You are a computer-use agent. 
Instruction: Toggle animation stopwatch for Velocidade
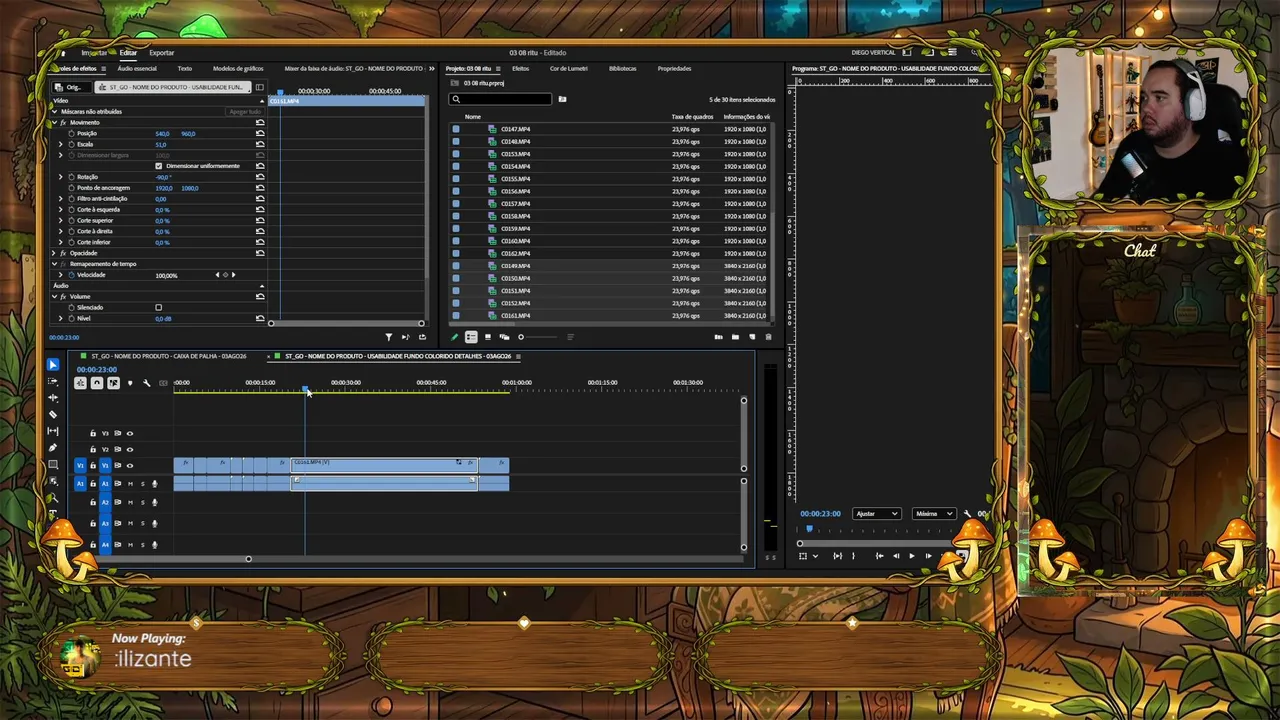click(x=71, y=275)
